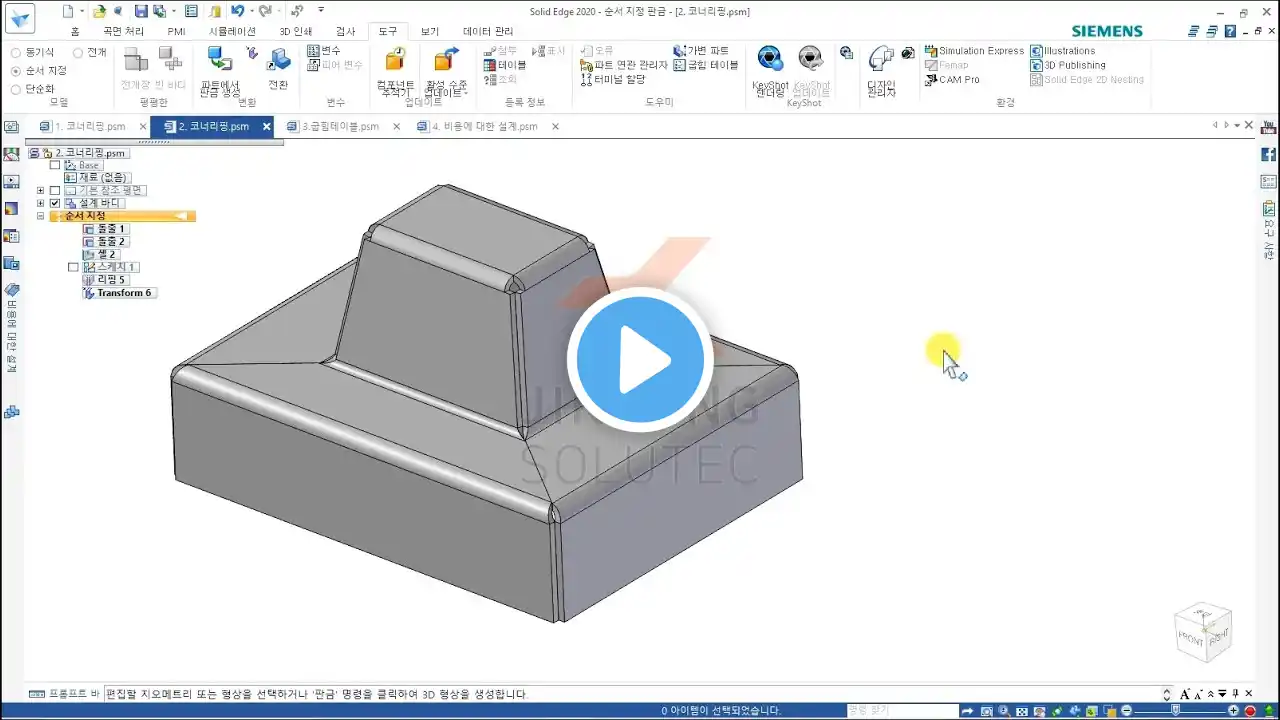Click the YouTube icon on right sidebar
Viewport: 1280px width, 720px height.
[1269, 127]
